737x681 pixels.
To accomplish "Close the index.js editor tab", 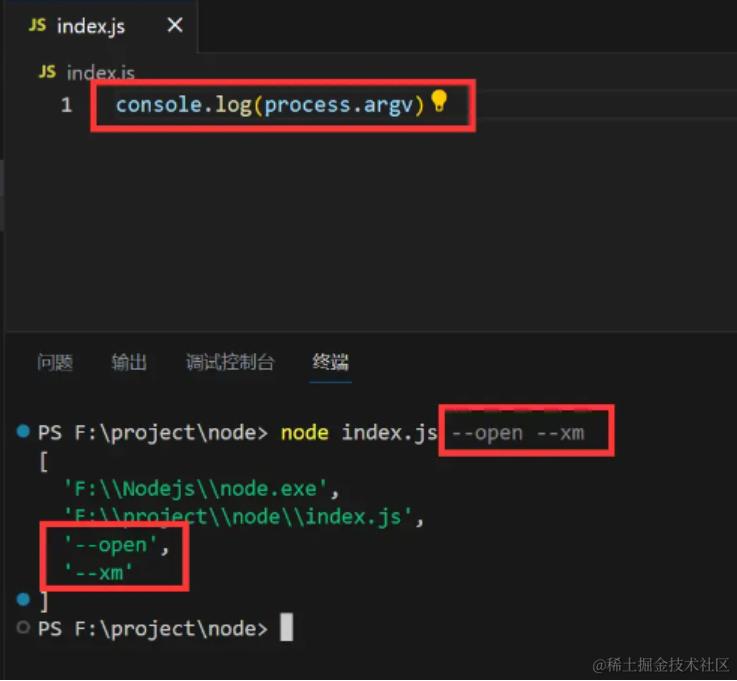I will pyautogui.click(x=175, y=25).
